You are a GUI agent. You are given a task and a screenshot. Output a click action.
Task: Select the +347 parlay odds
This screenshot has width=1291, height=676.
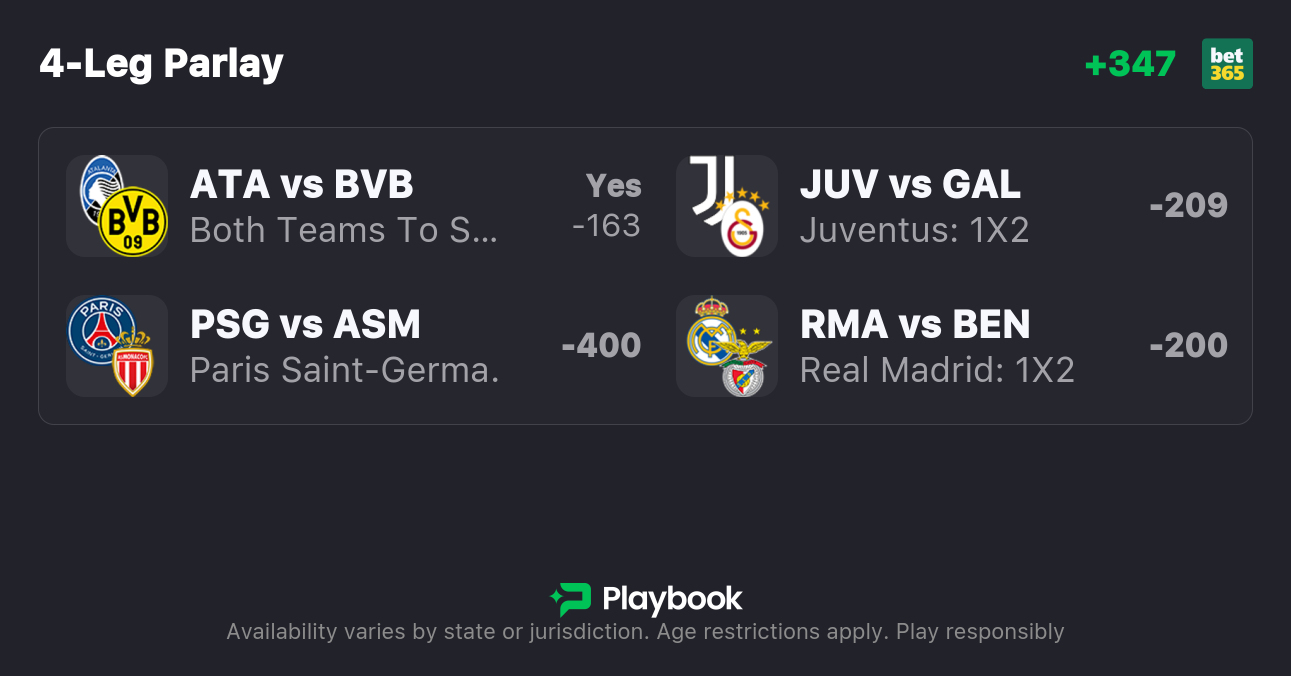click(x=1130, y=64)
